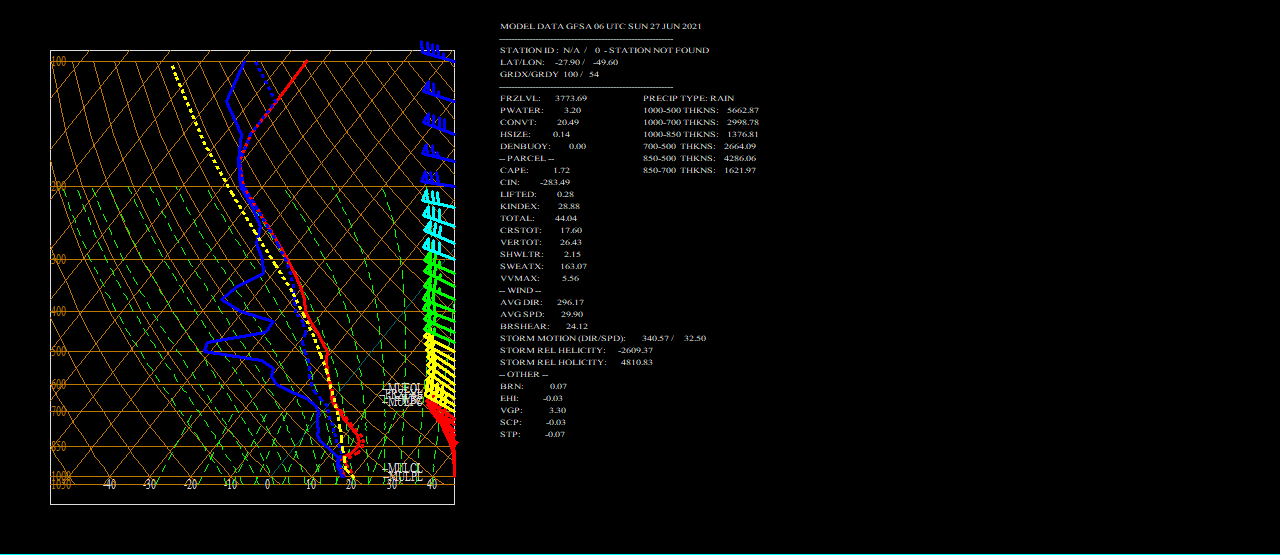This screenshot has height=555, width=1280.
Task: Click the STORM MOTION (DIR/SPD) line
Action: [603, 338]
